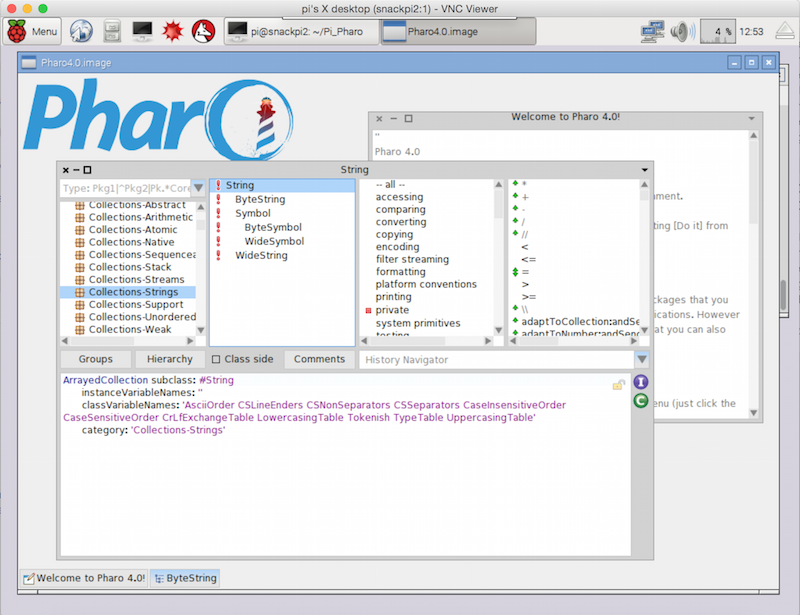The height and width of the screenshot is (615, 800).
Task: Select the '-- all --' protocol
Action: click(x=390, y=184)
